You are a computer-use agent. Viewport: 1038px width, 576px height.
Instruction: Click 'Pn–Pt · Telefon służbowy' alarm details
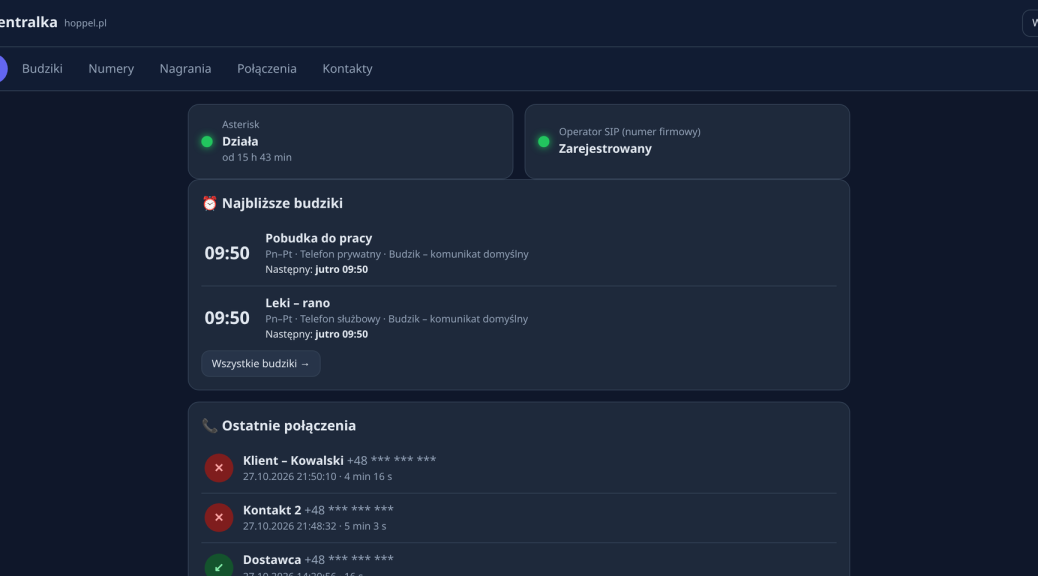323,319
